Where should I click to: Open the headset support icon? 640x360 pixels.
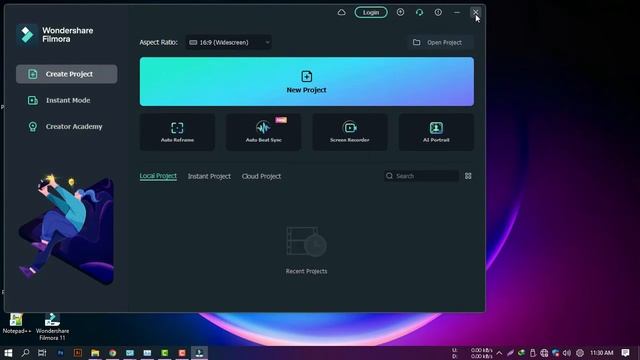(419, 12)
